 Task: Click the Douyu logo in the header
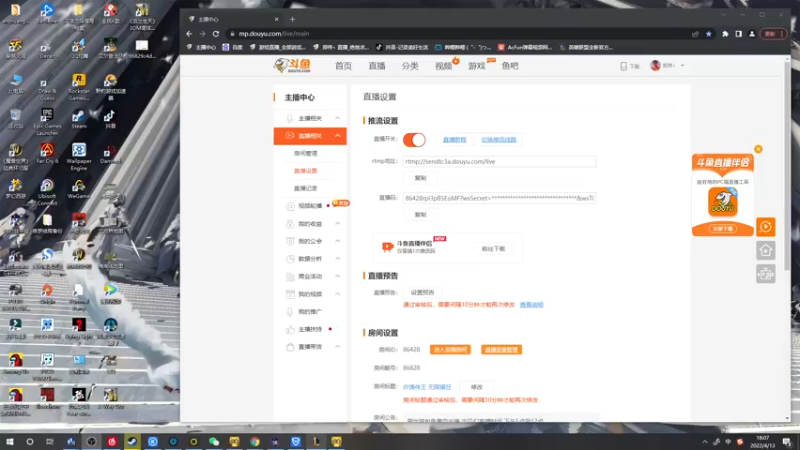(x=292, y=65)
